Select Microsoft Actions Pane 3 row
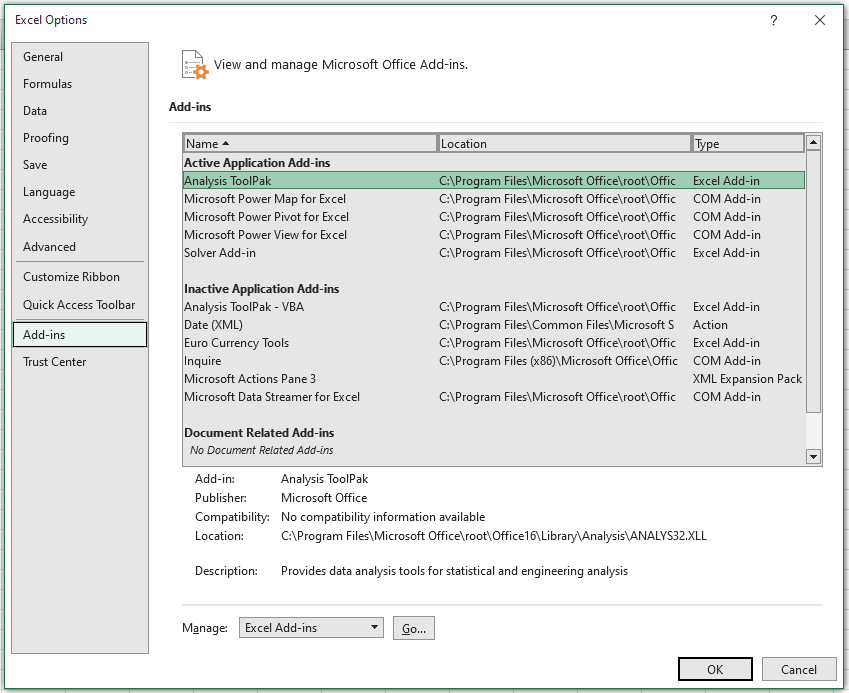Image resolution: width=849 pixels, height=693 pixels. click(494, 379)
